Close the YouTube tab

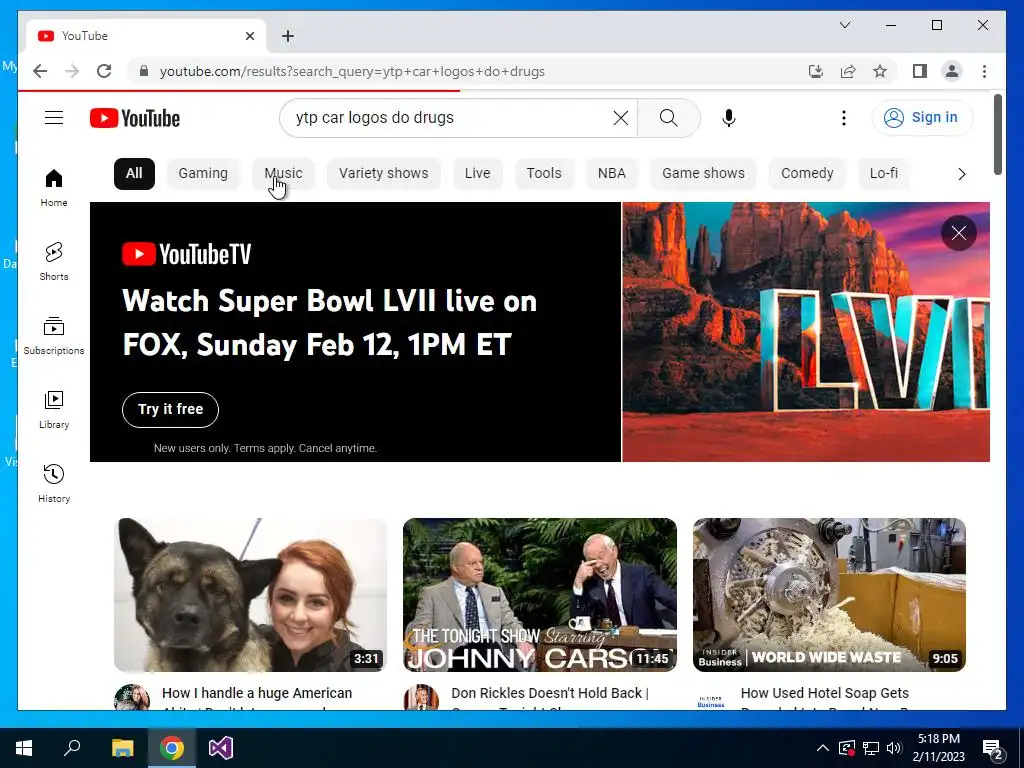[x=249, y=36]
